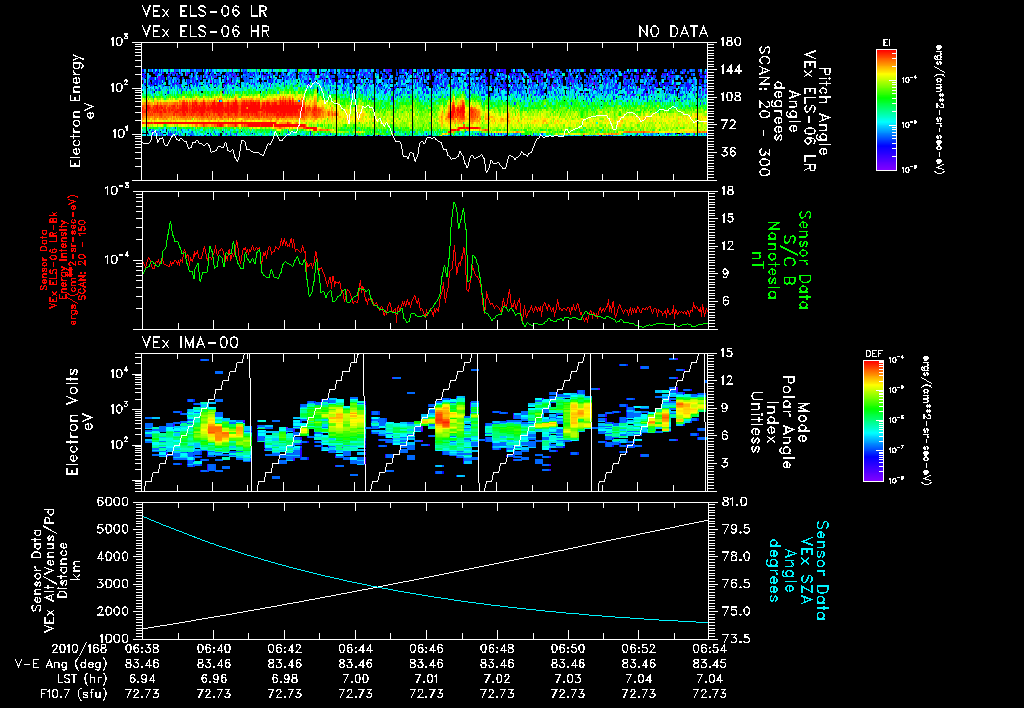Image resolution: width=1024 pixels, height=708 pixels.
Task: Click the 79.5 SZA tick label
Action: click(734, 529)
